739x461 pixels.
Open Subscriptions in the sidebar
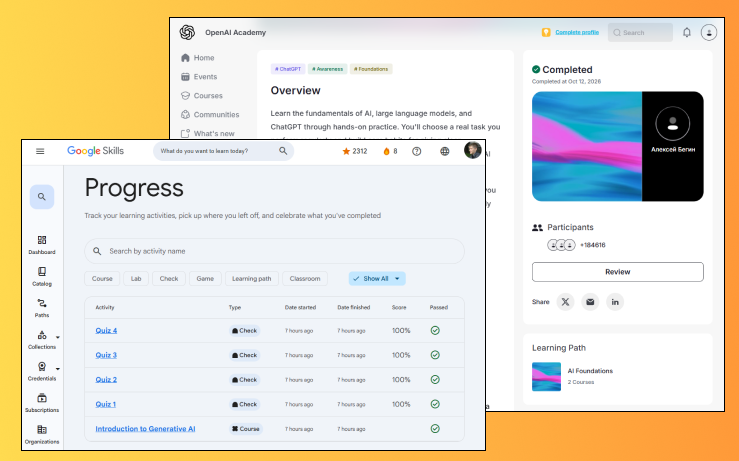coord(42,403)
